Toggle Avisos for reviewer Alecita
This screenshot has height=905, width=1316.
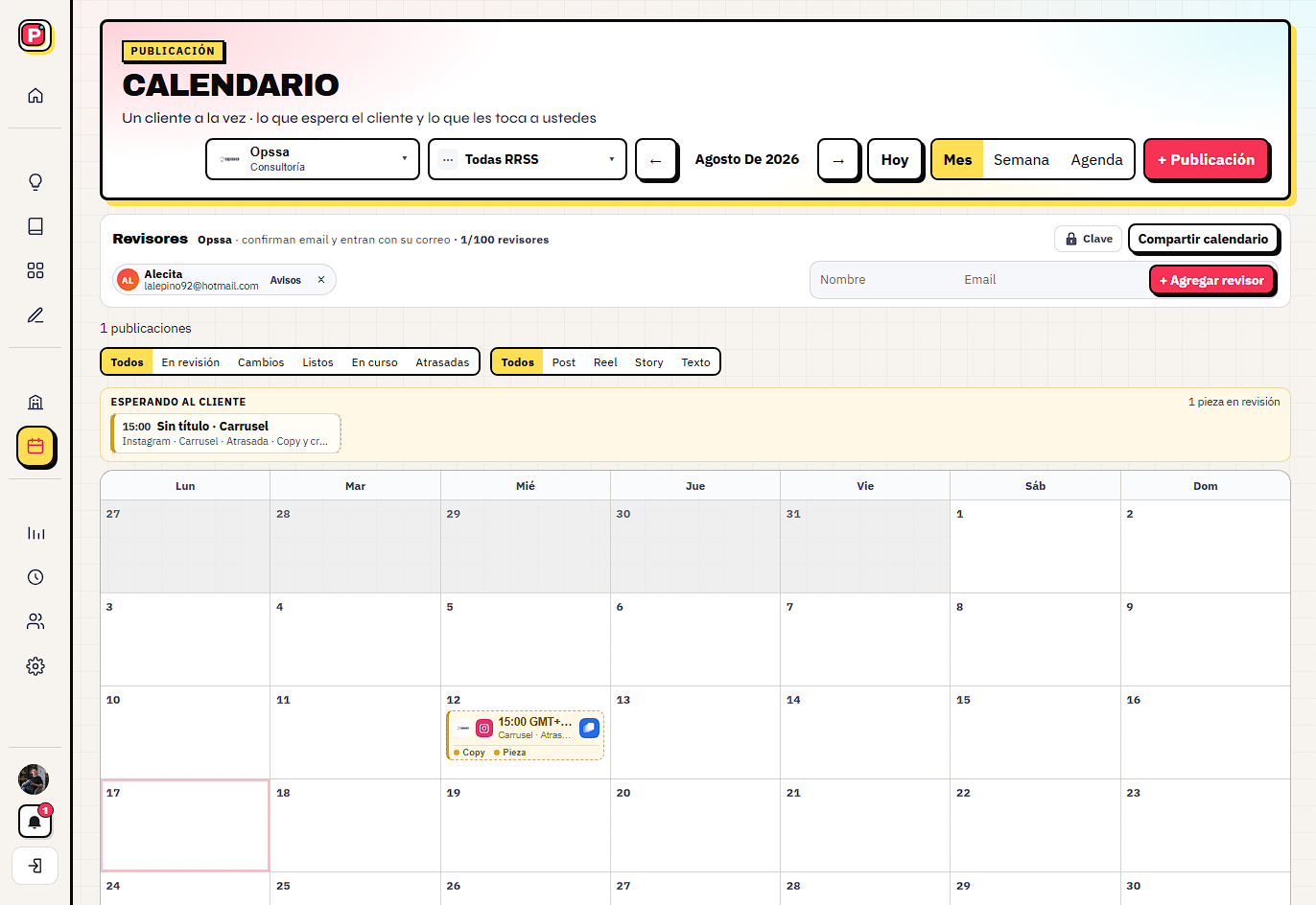tap(286, 280)
